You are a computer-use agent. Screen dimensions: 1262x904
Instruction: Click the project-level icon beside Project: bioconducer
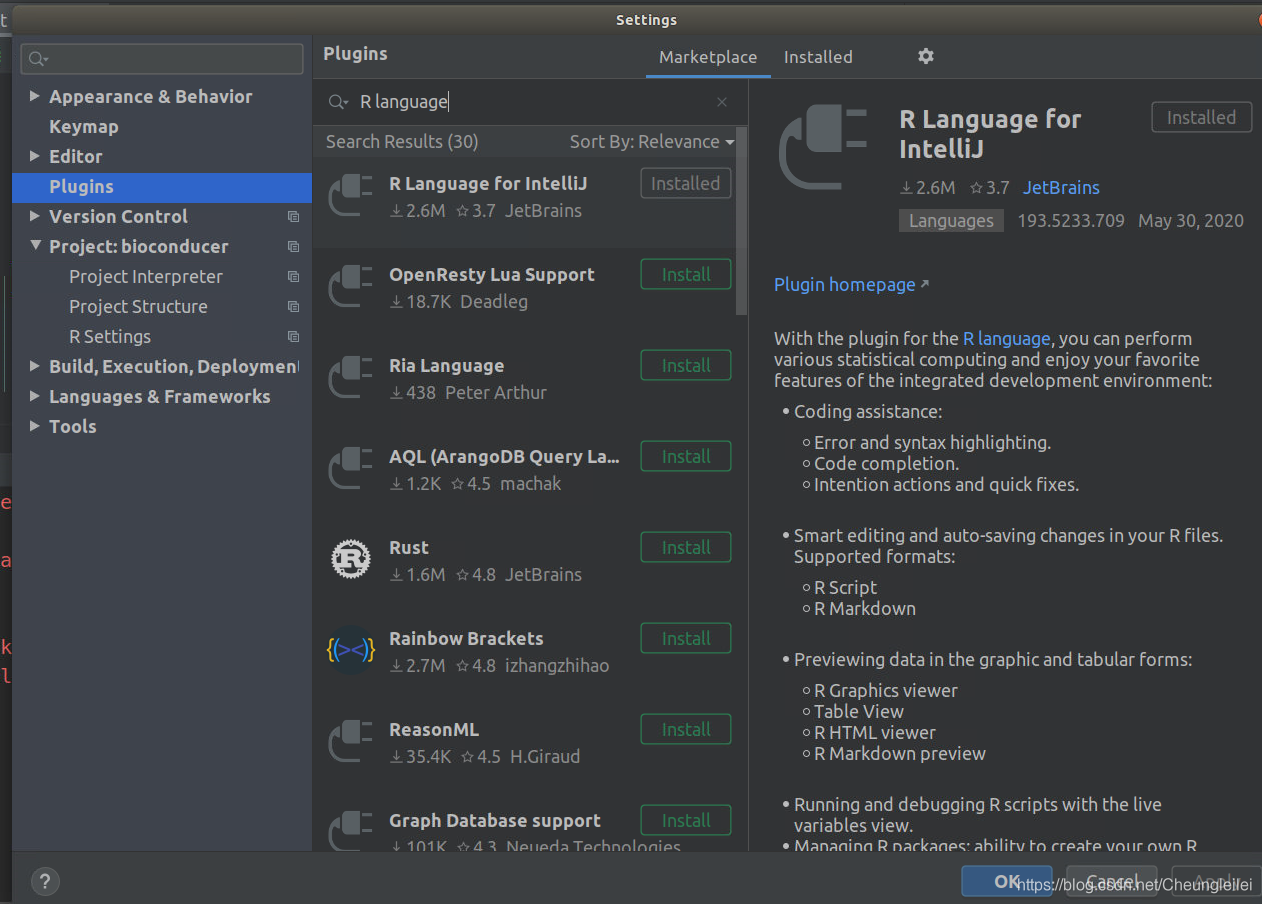(x=293, y=247)
